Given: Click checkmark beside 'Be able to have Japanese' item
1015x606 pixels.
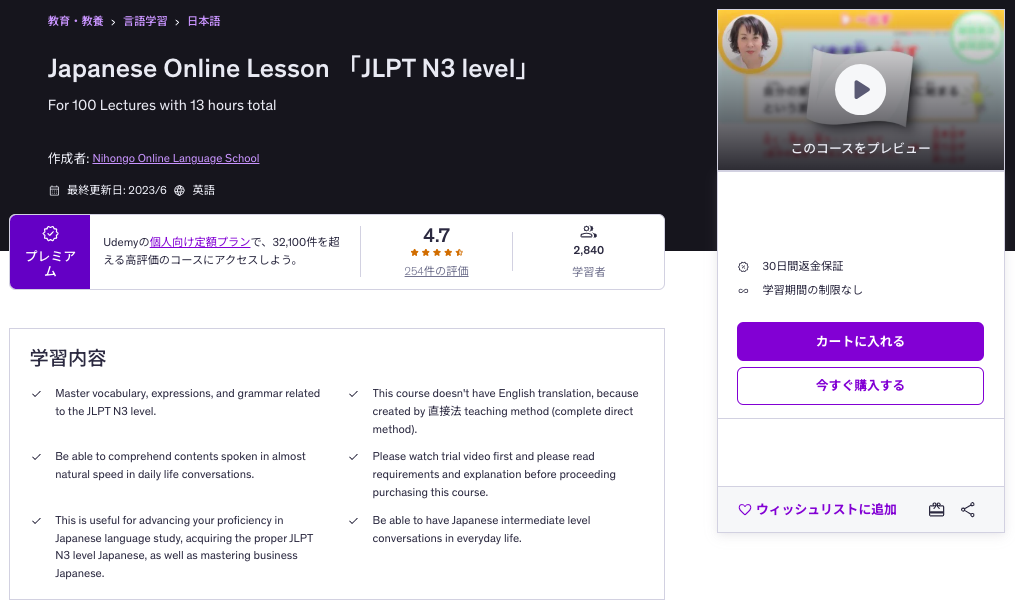Looking at the screenshot, I should 353,521.
